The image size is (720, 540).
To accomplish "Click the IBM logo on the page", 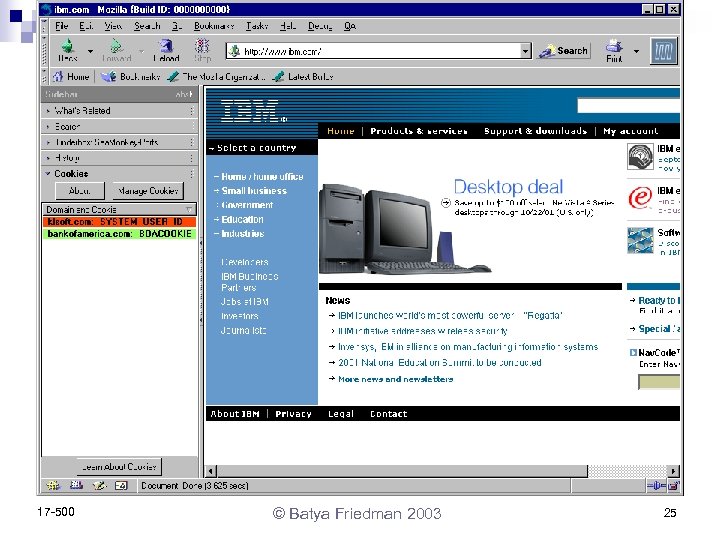I will click(249, 111).
